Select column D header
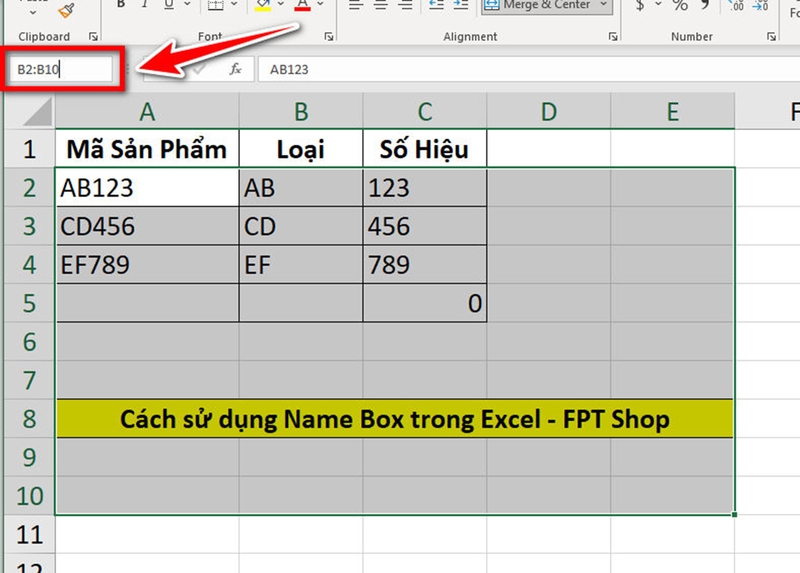This screenshot has height=573, width=800. click(x=549, y=111)
